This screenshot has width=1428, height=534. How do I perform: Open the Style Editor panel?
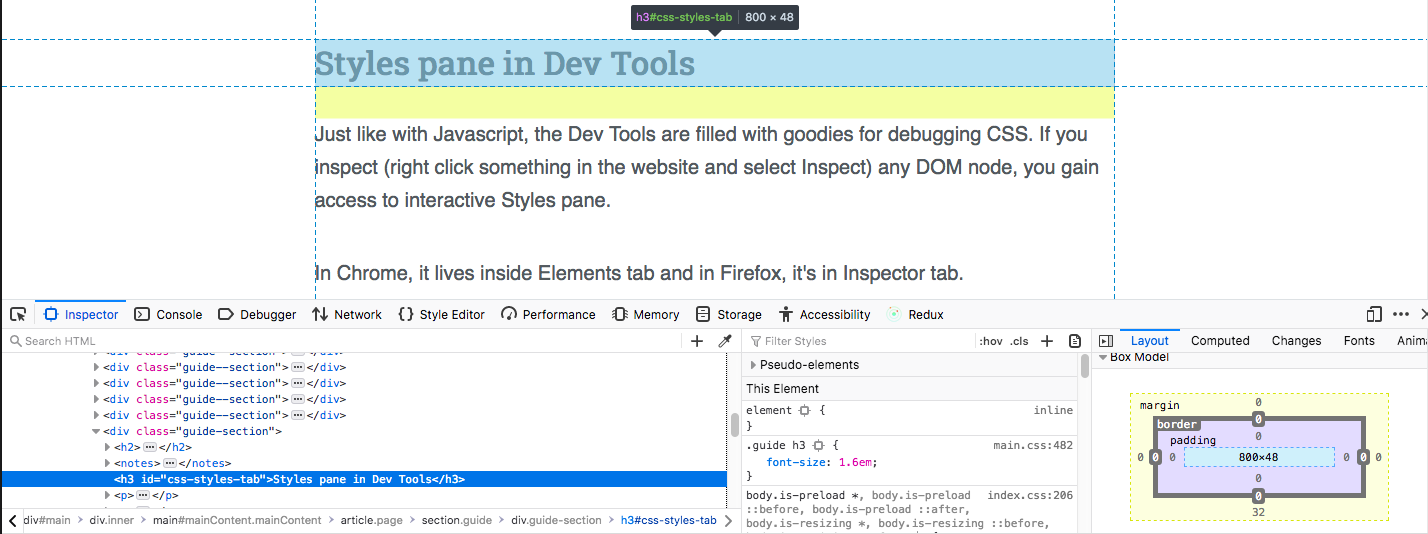pos(441,314)
